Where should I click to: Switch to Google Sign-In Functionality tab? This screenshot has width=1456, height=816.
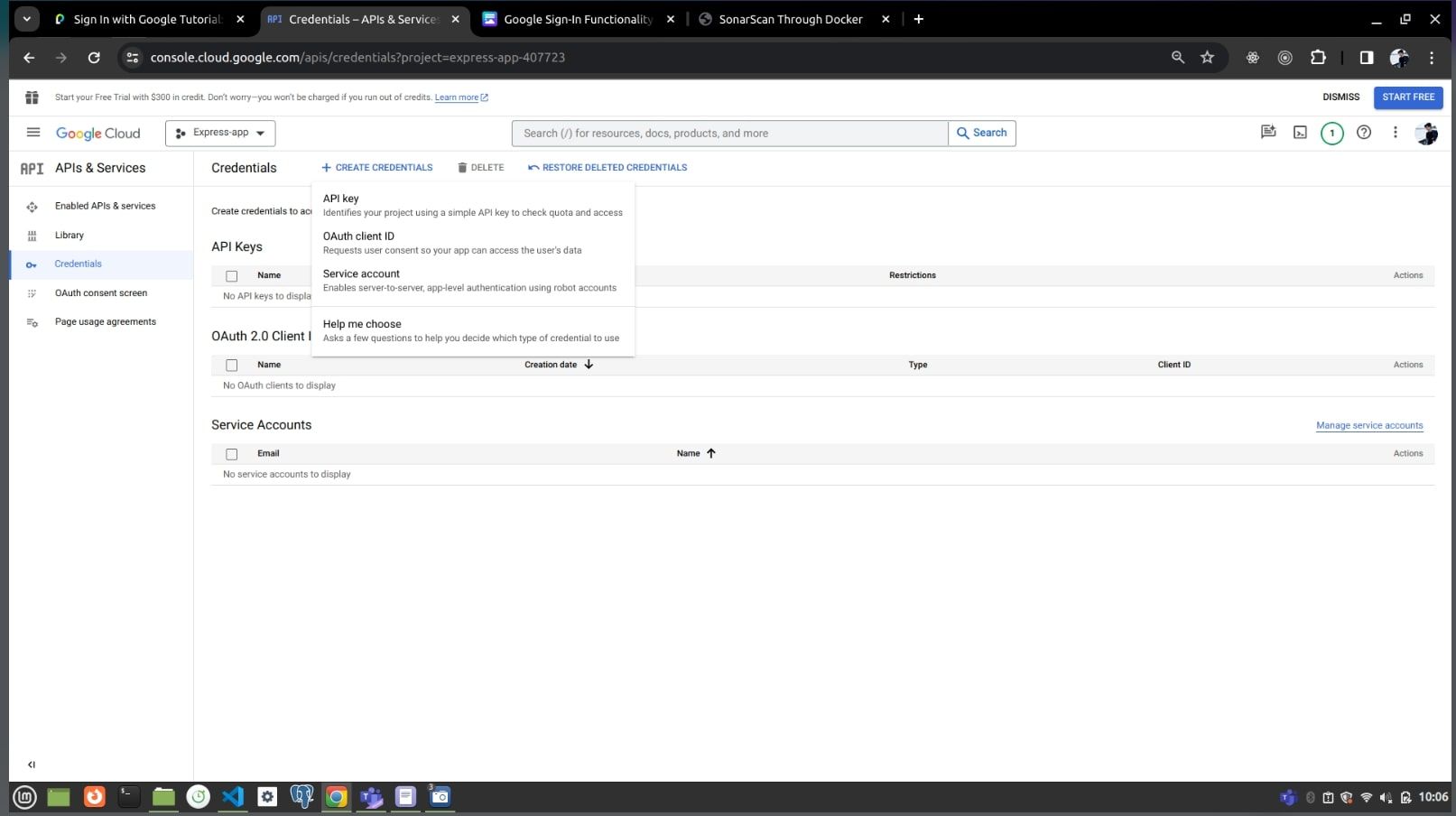[579, 19]
